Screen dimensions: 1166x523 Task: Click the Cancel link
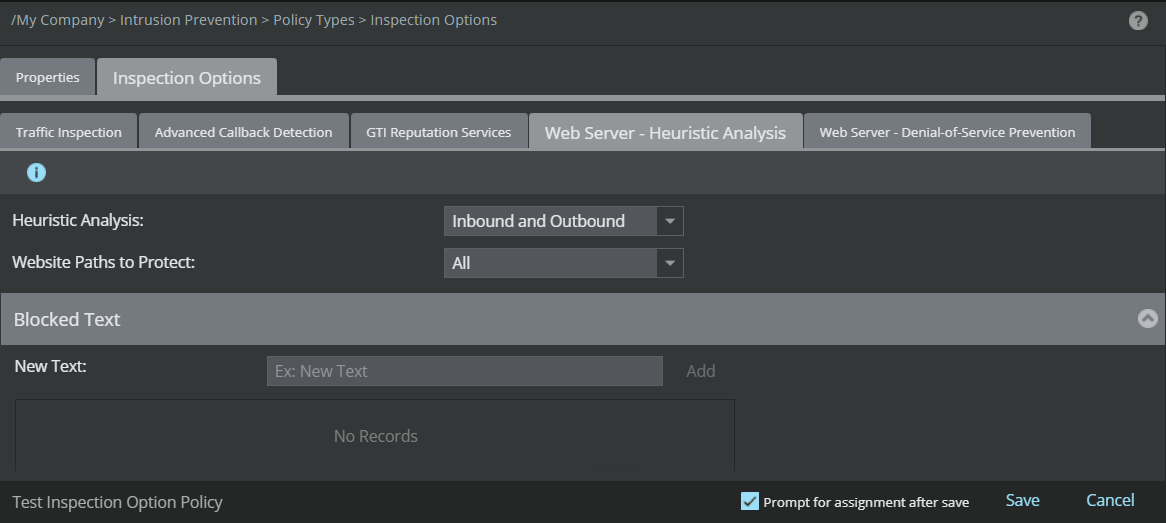point(1110,500)
